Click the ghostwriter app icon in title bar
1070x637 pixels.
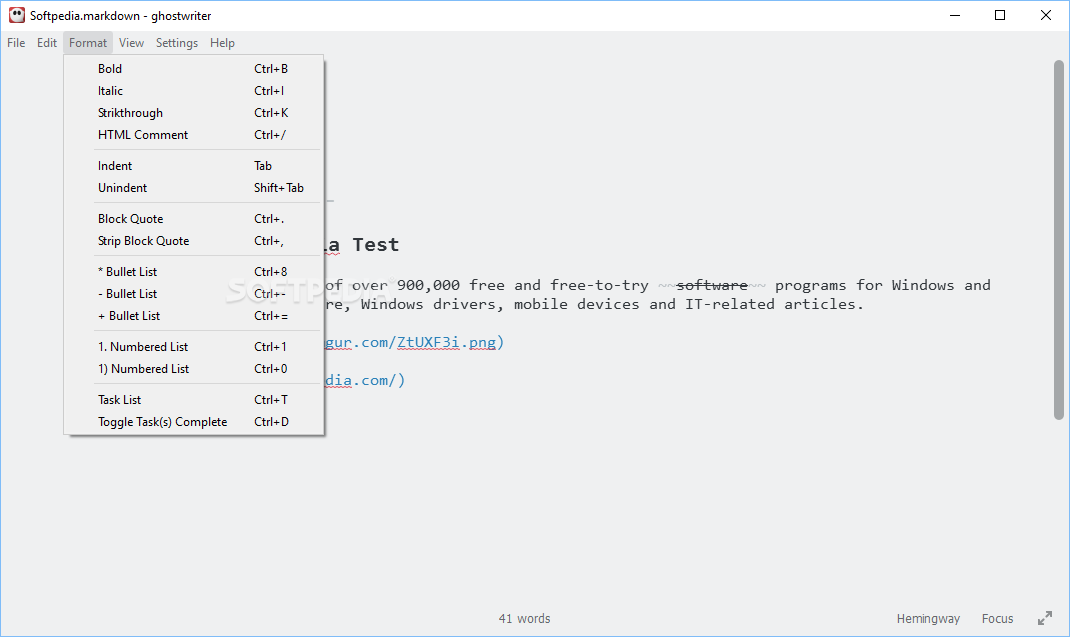[16, 15]
